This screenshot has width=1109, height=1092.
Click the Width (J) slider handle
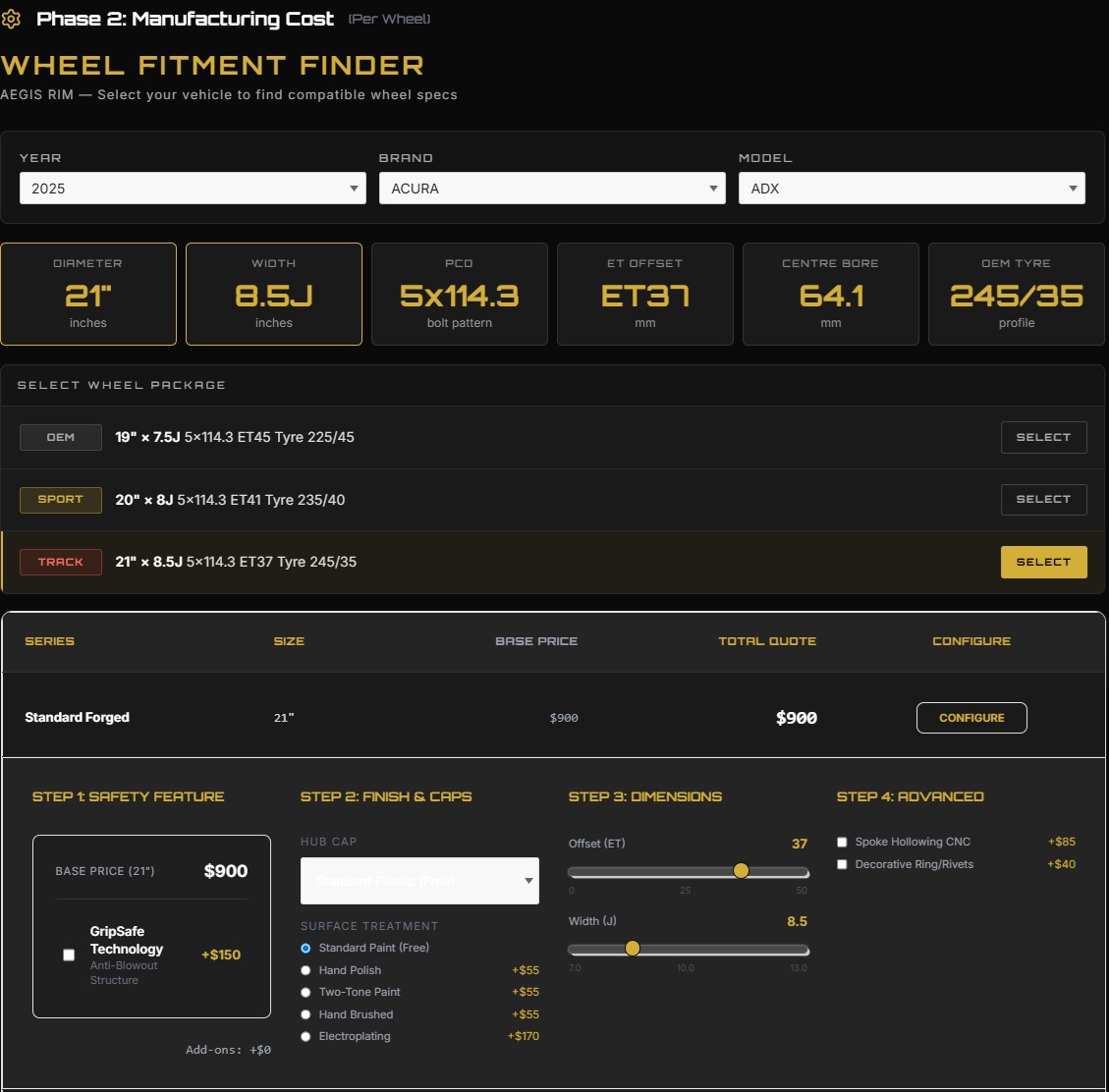633,949
